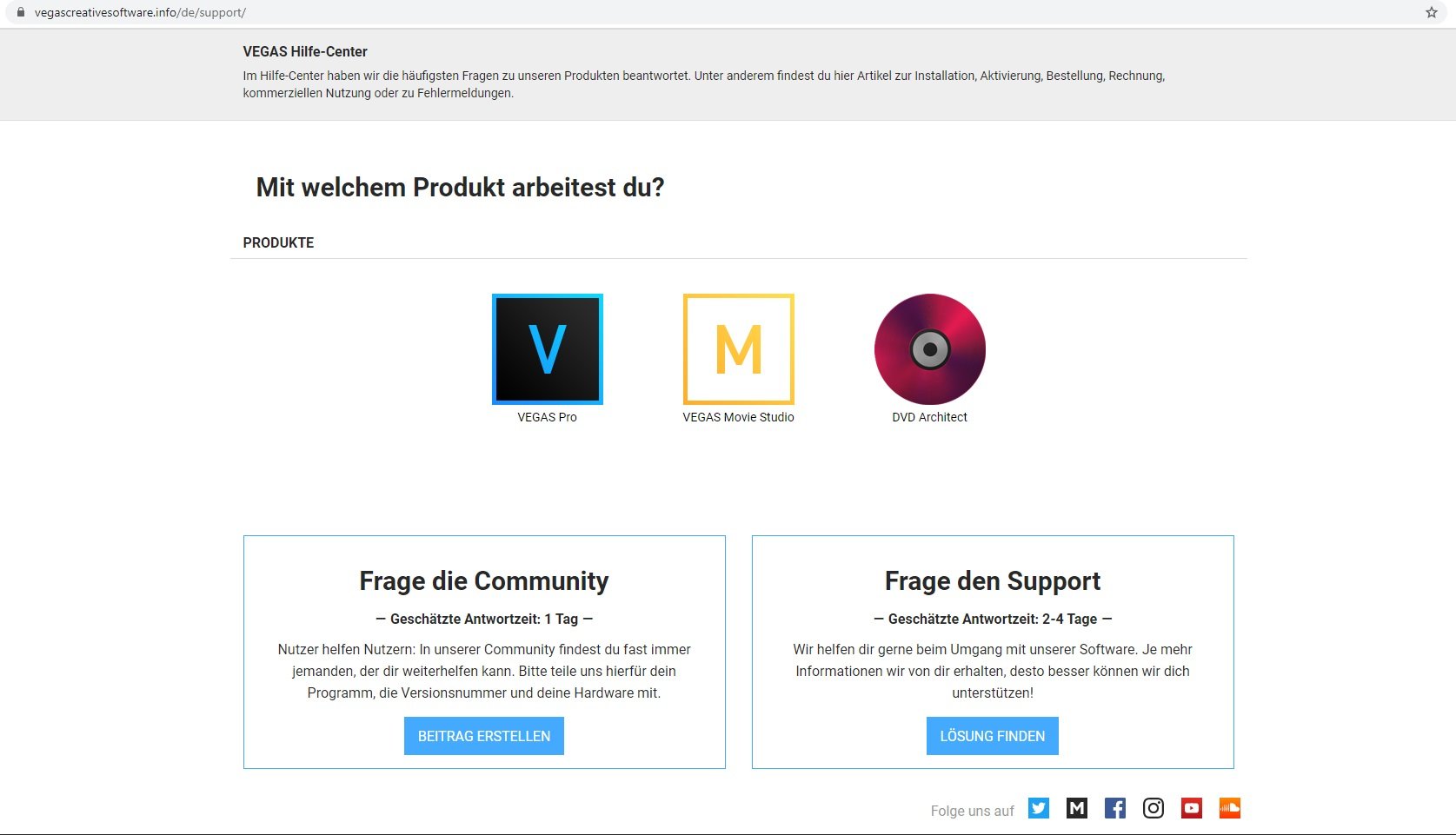Click the DVD Architect text label
Viewport: 1456px width, 835px height.
[x=929, y=417]
